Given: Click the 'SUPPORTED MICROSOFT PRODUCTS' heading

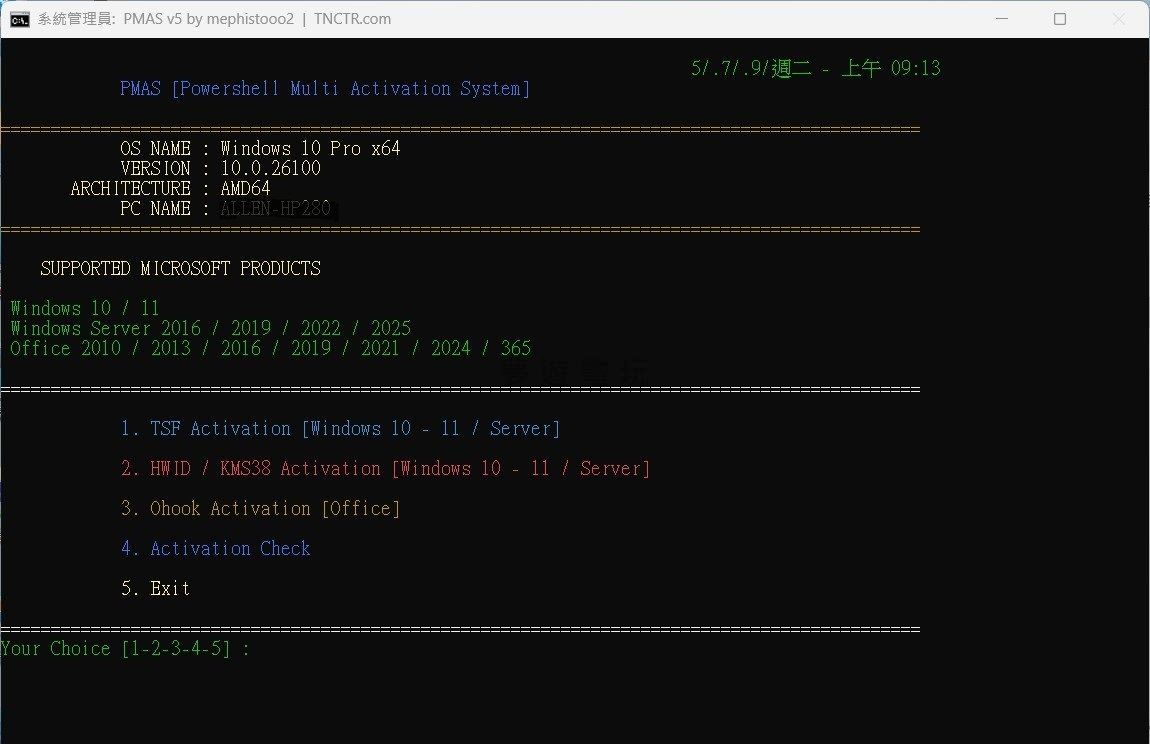Looking at the screenshot, I should (180, 269).
